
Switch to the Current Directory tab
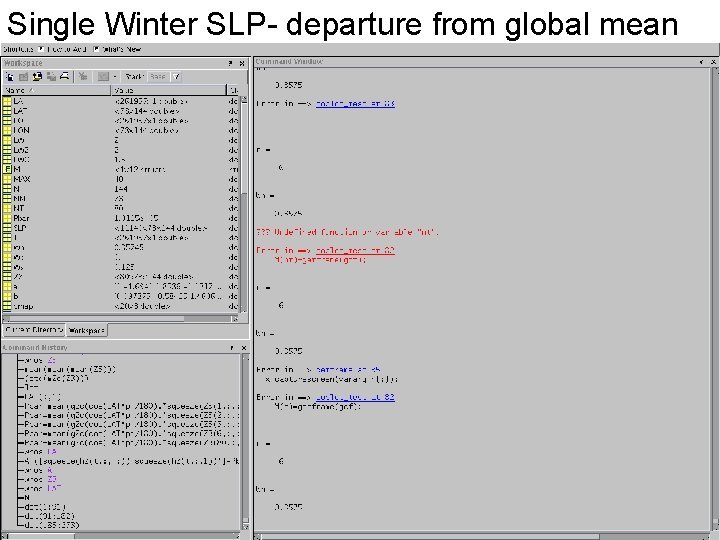coord(34,330)
